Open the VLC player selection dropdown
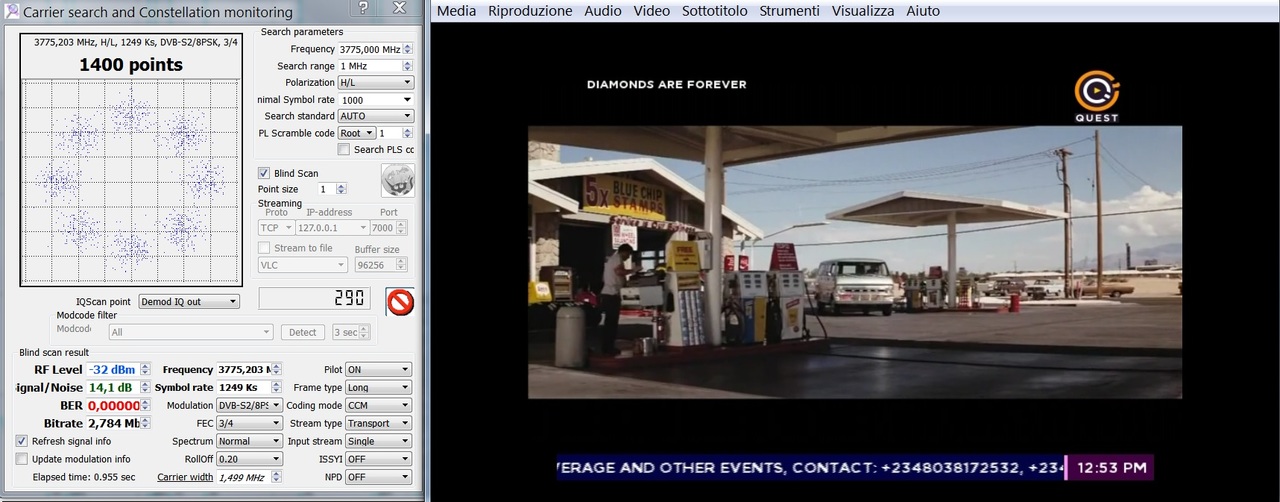Screen dimensions: 1280x502 [x=303, y=265]
